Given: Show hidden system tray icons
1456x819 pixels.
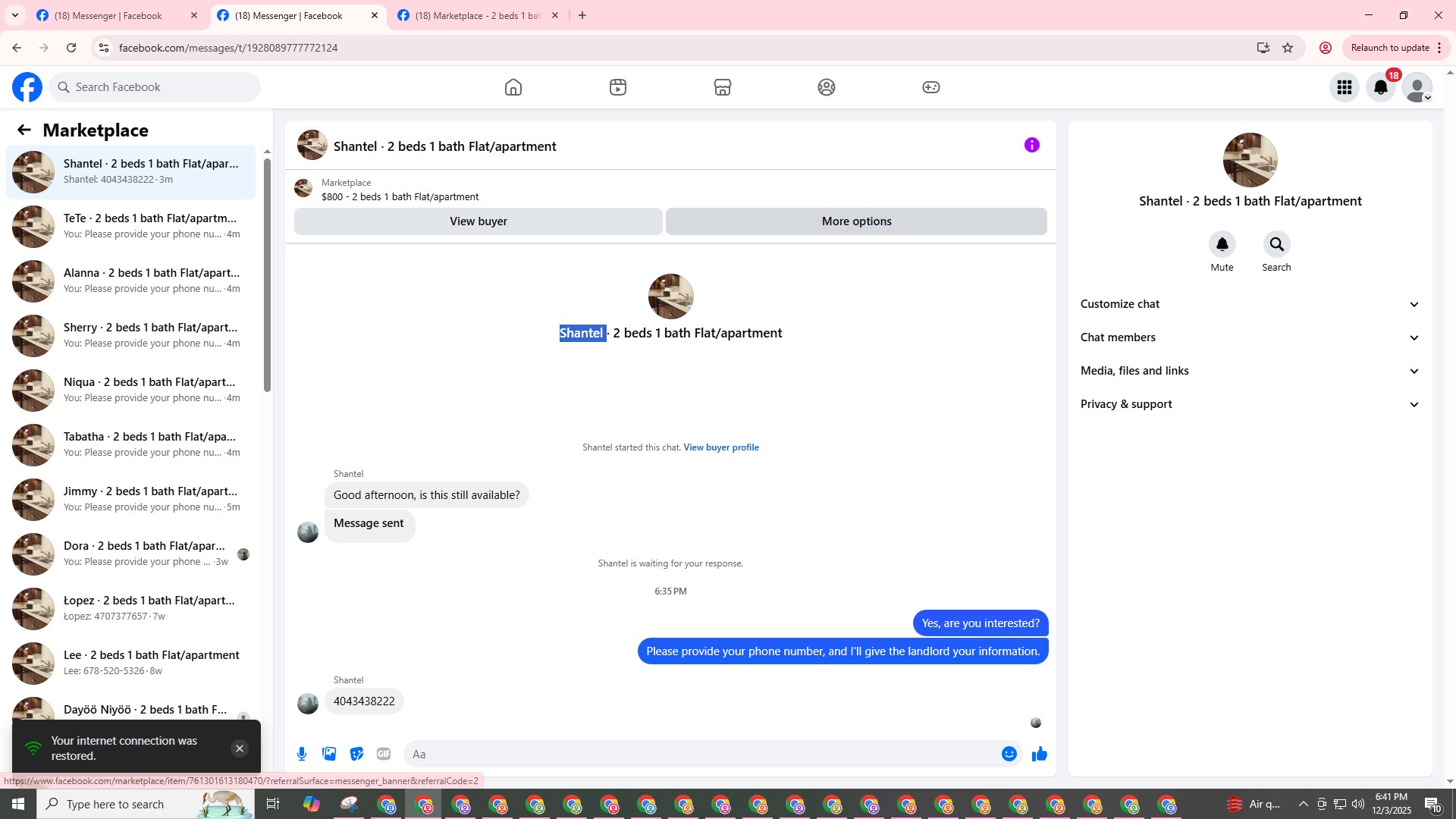Looking at the screenshot, I should 1303,804.
